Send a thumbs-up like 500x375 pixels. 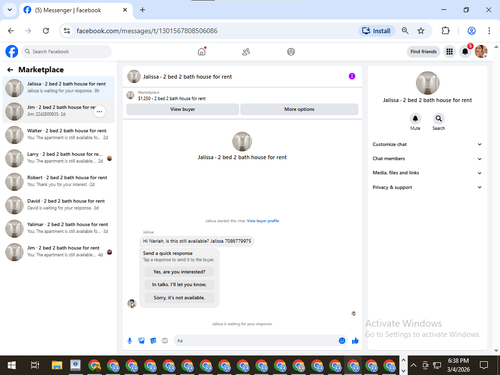pos(355,341)
